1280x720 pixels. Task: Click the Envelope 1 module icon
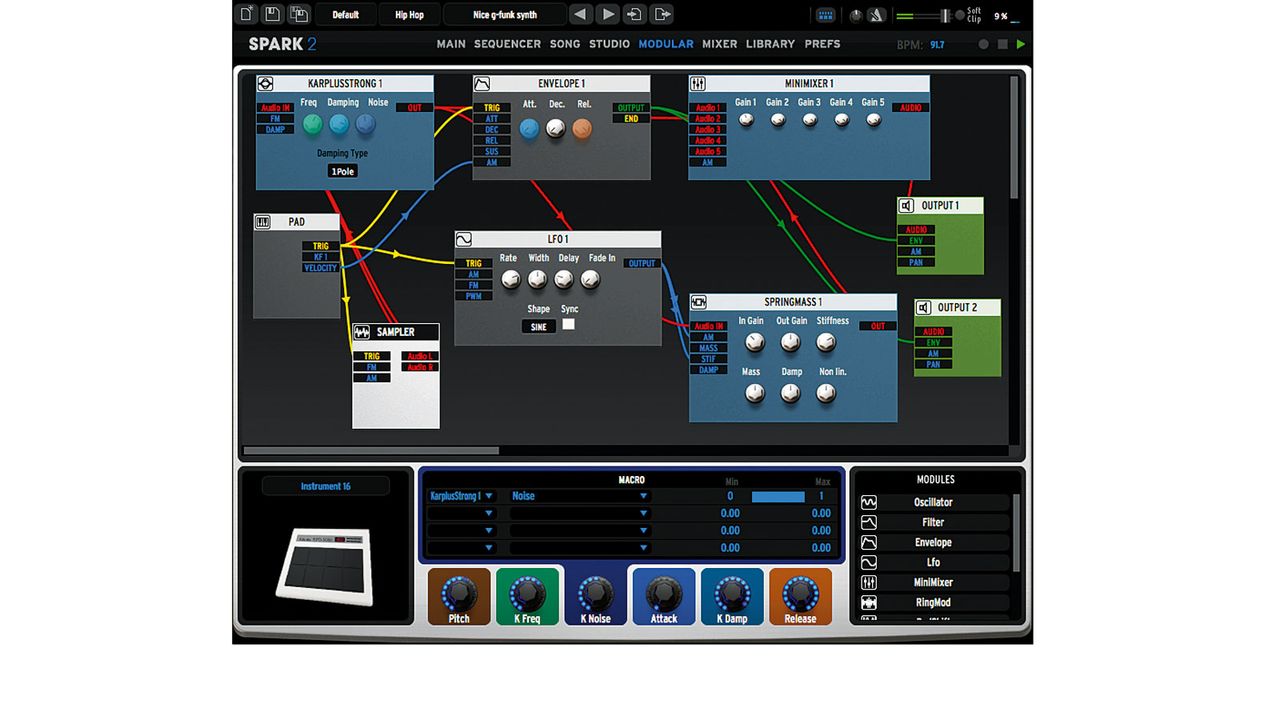[482, 84]
